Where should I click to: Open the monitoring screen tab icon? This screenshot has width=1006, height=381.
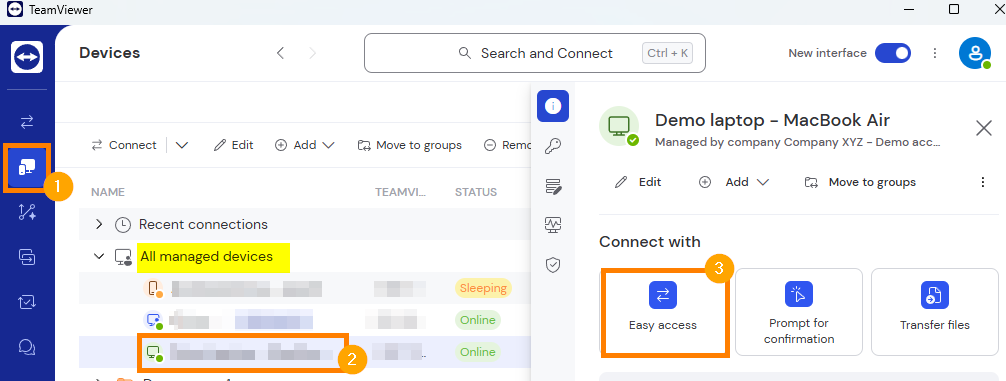(x=553, y=225)
